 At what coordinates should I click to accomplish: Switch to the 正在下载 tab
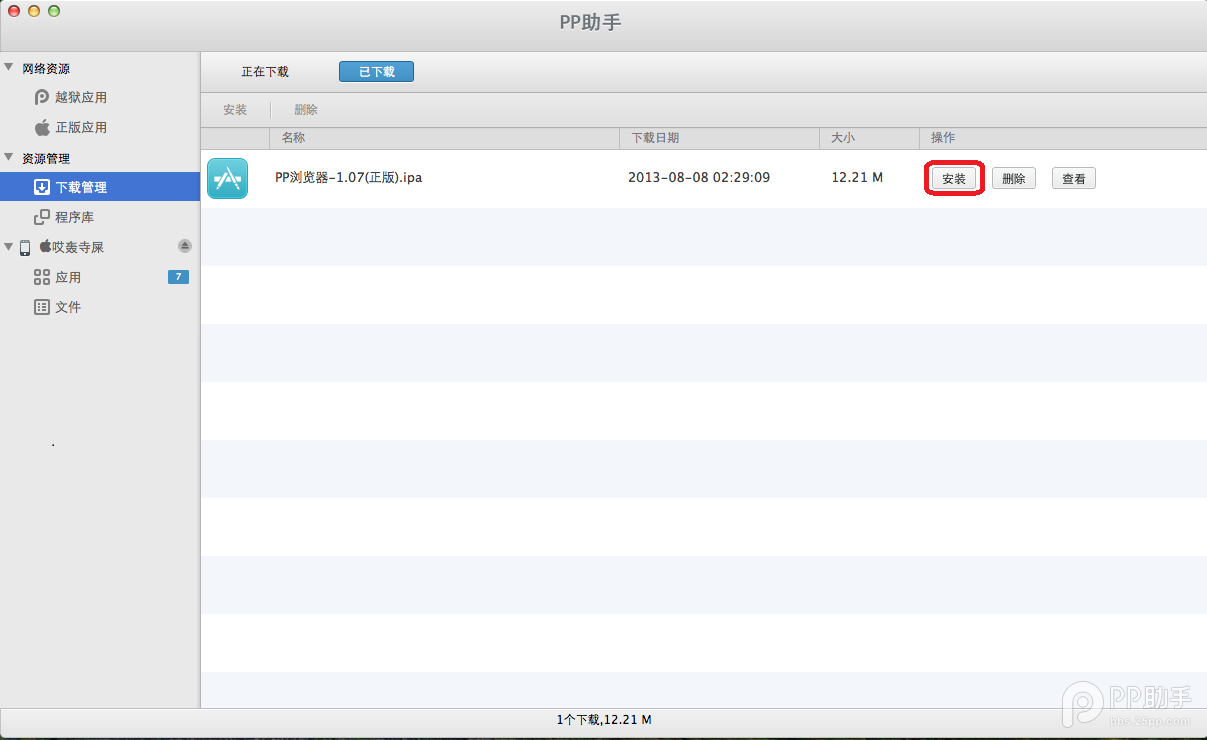(265, 72)
